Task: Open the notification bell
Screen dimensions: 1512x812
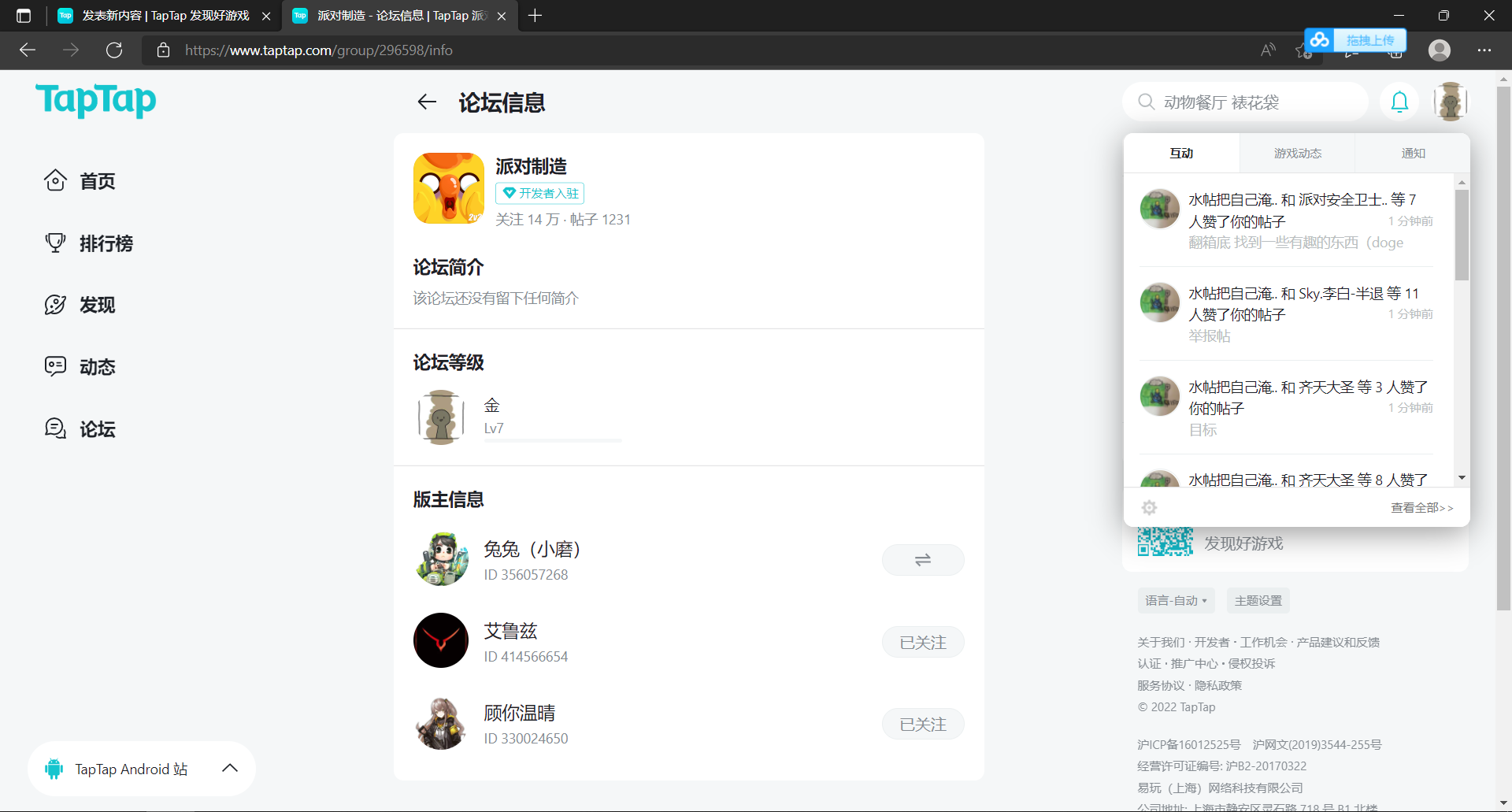Action: point(1399,102)
